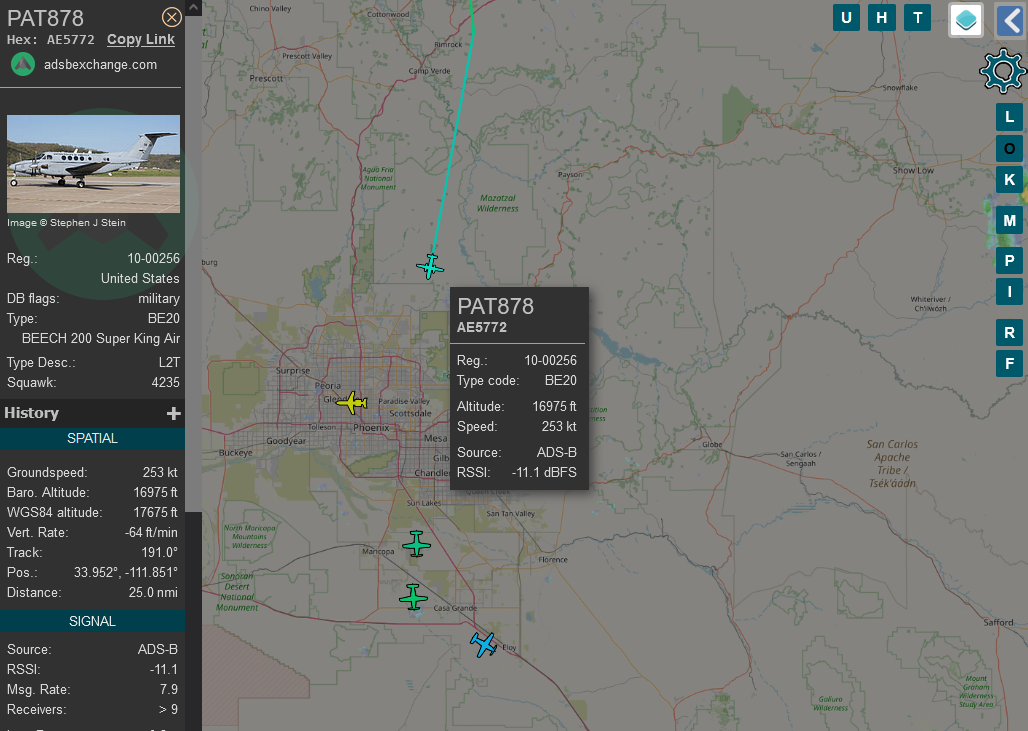Viewport: 1028px width, 731px height.
Task: Expand the History section with plus
Action: tap(174, 413)
